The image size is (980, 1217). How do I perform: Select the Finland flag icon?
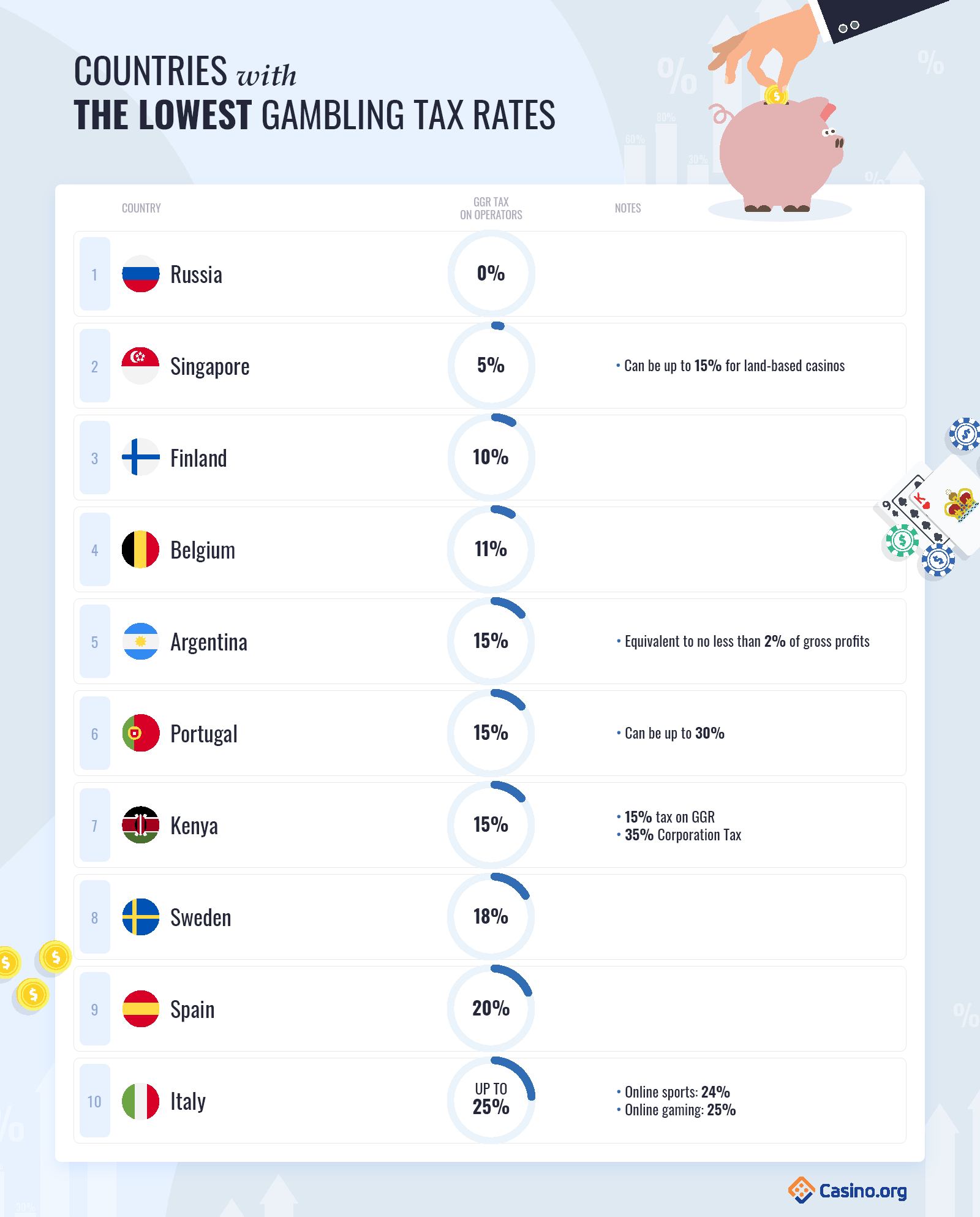(x=141, y=458)
